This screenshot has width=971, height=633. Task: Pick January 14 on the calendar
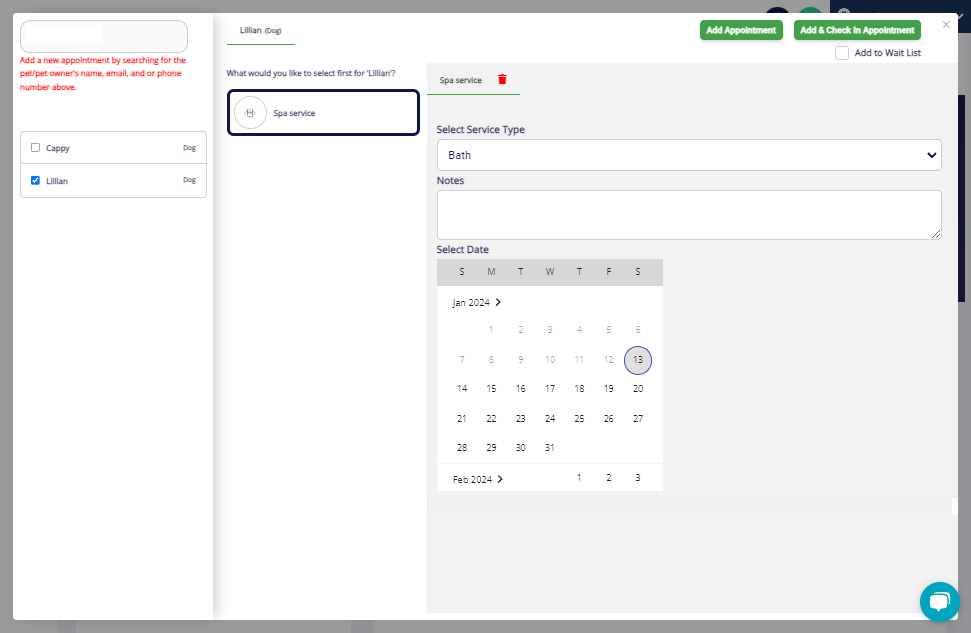462,389
